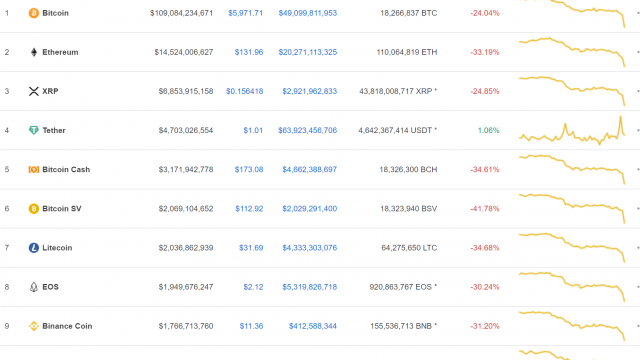Click Binance Coin volume $412,588,344
The height and width of the screenshot is (360, 640).
click(313, 326)
